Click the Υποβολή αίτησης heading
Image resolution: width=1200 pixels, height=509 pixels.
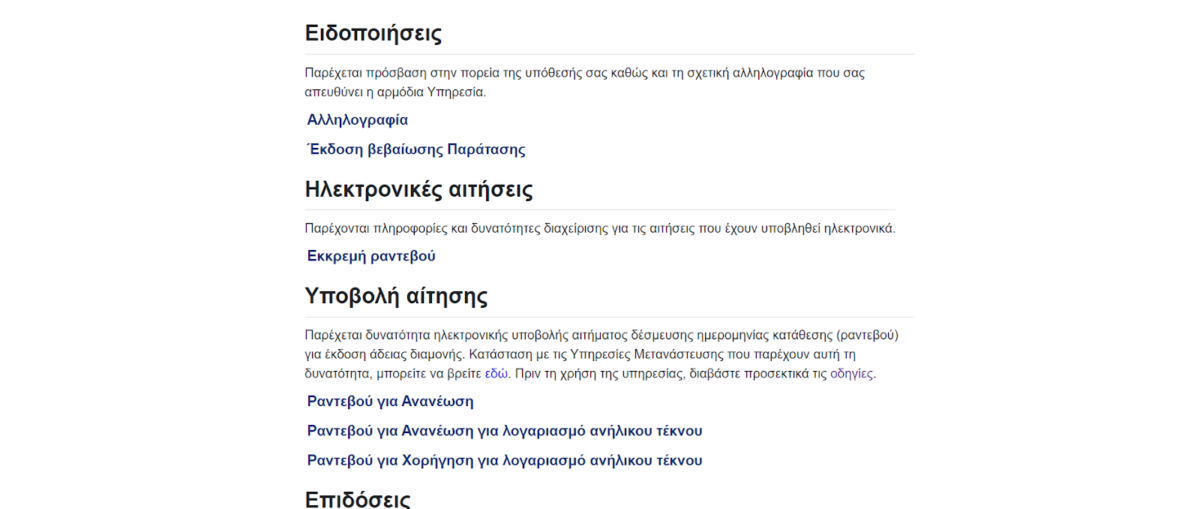[x=396, y=296]
